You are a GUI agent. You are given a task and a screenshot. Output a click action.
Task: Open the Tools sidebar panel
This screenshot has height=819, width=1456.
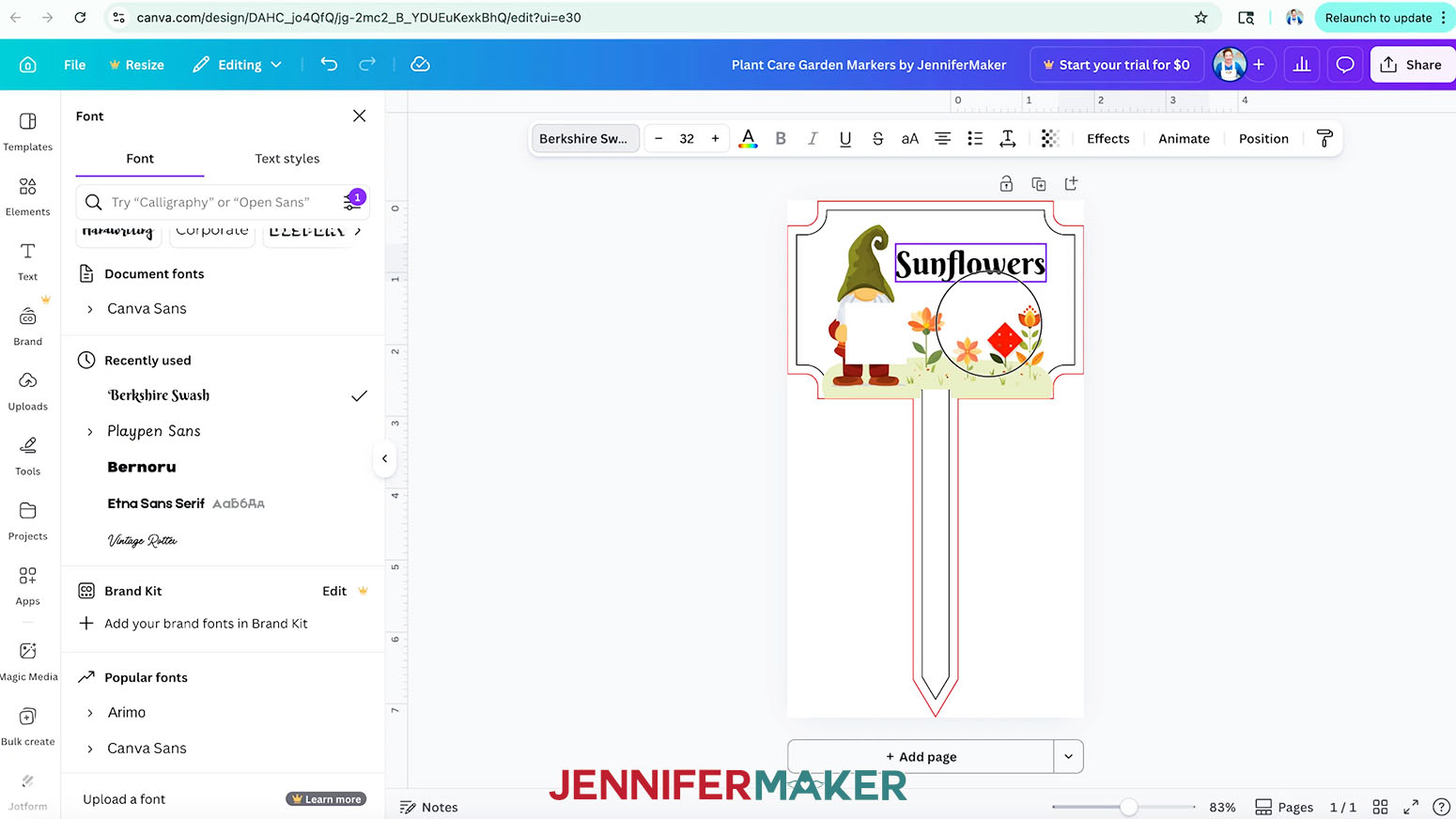click(x=28, y=456)
